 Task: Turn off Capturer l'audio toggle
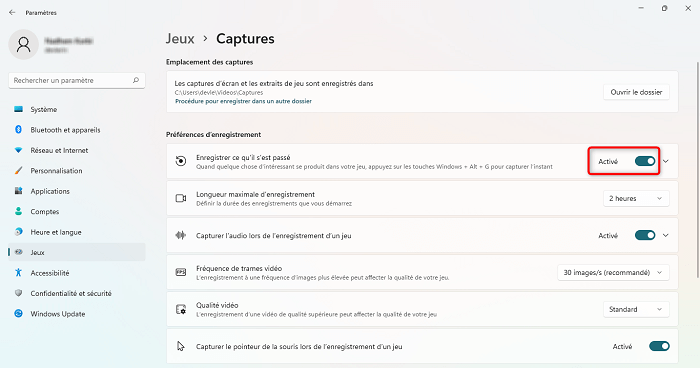coord(645,235)
